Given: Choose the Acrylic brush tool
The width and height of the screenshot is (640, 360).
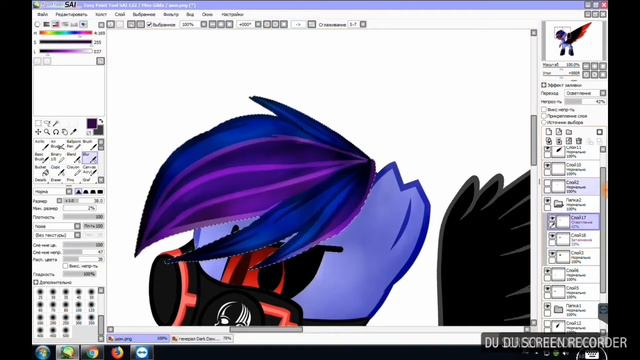Looking at the screenshot, I should (41, 144).
